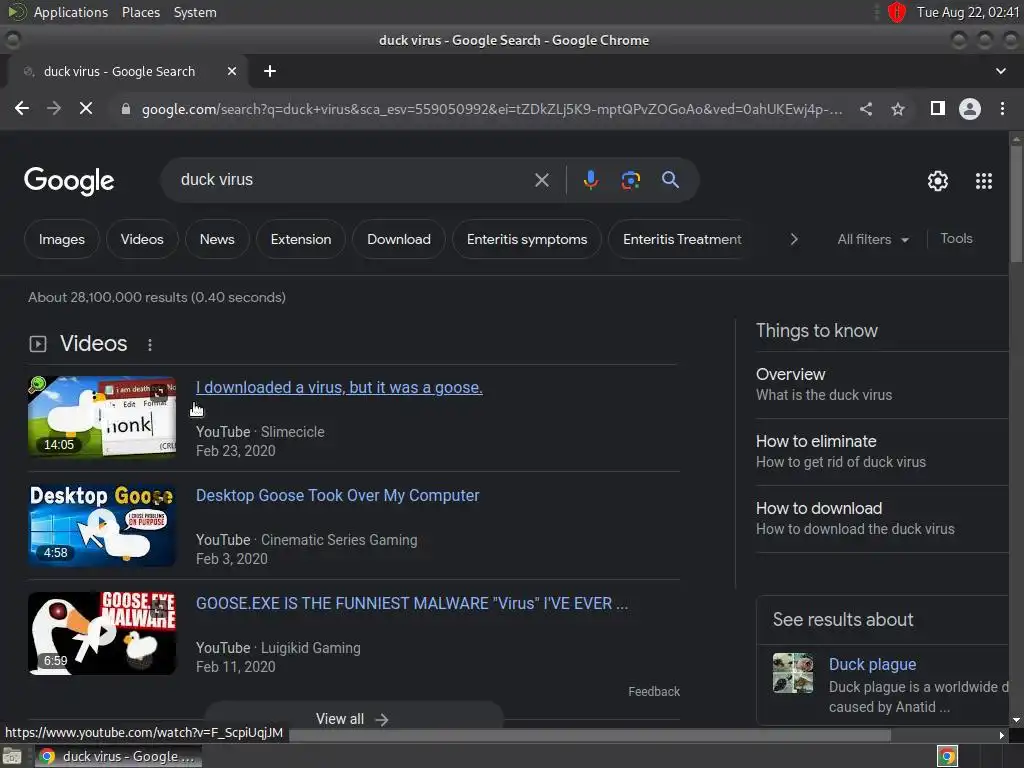The image size is (1024, 768).
Task: Click the magnifier search button
Action: click(670, 180)
